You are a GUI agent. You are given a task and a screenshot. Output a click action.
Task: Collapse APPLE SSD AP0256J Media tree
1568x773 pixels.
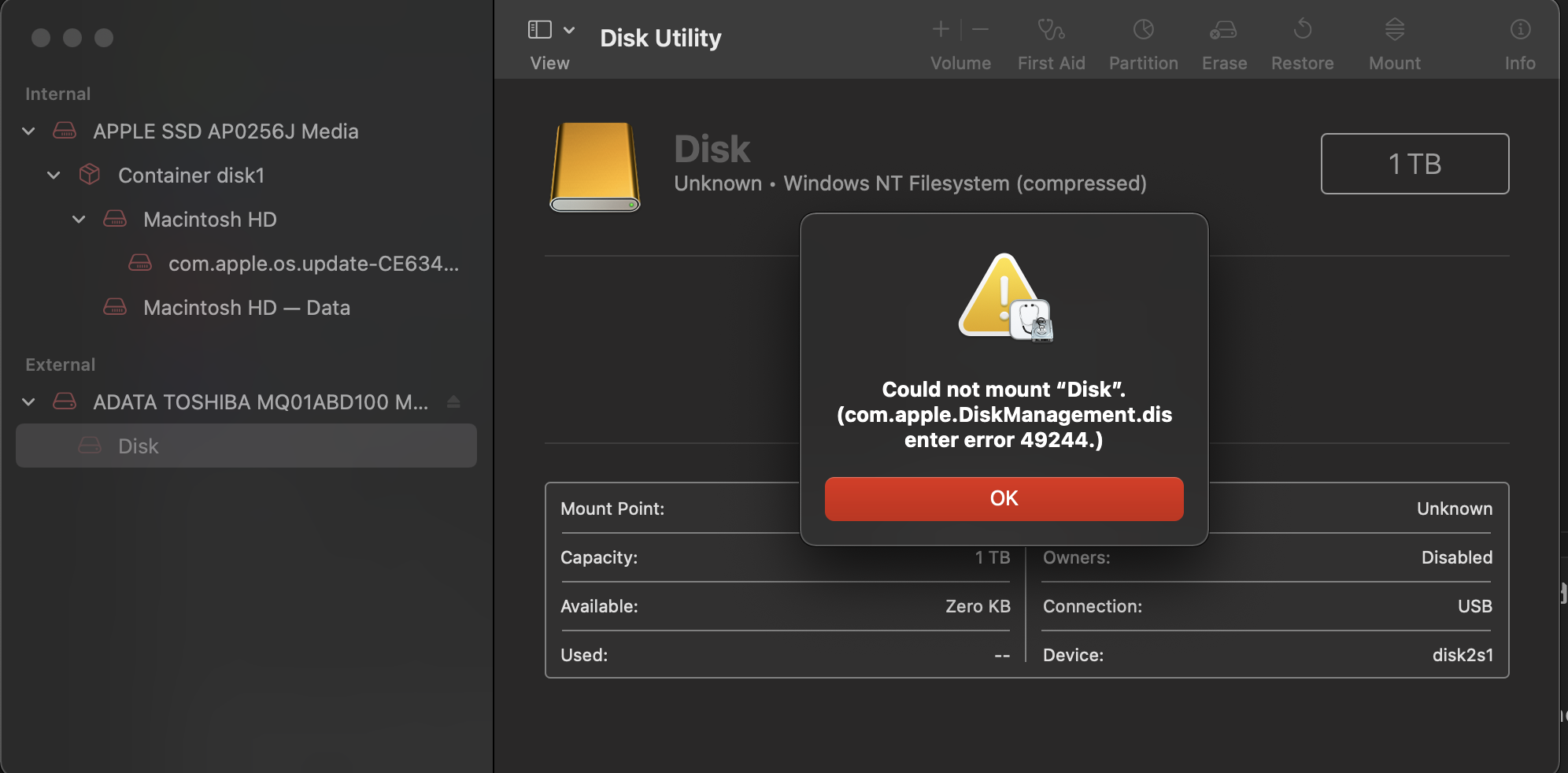pos(29,131)
